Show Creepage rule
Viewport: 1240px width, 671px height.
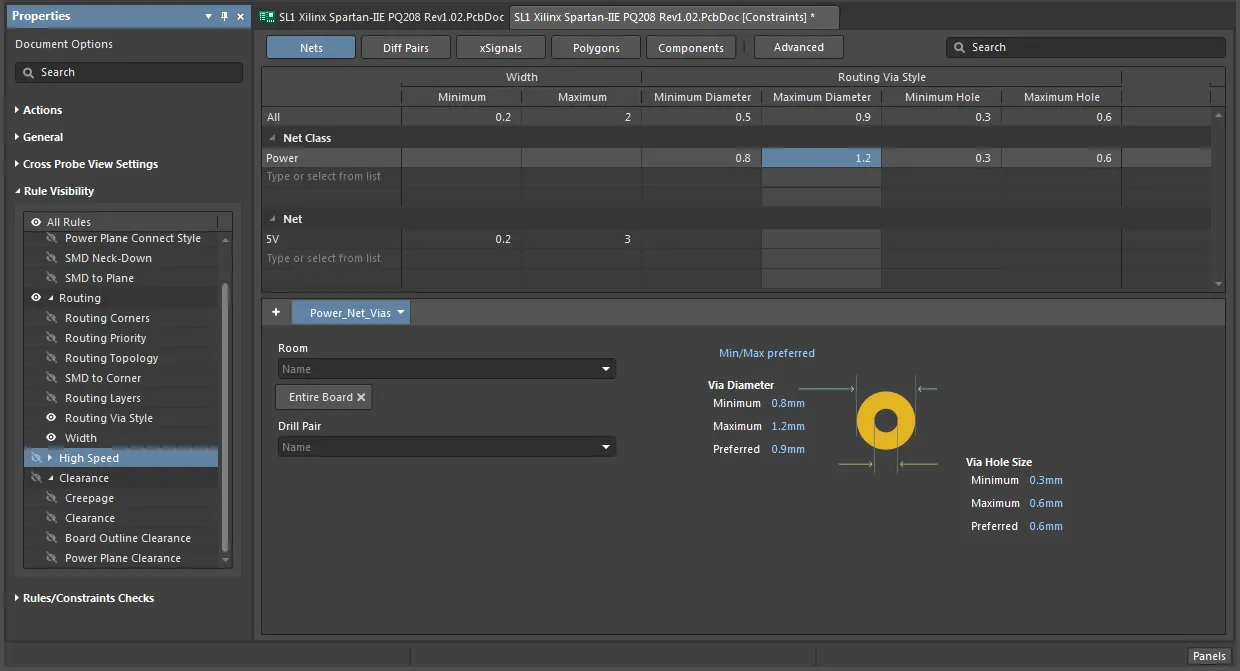point(52,498)
